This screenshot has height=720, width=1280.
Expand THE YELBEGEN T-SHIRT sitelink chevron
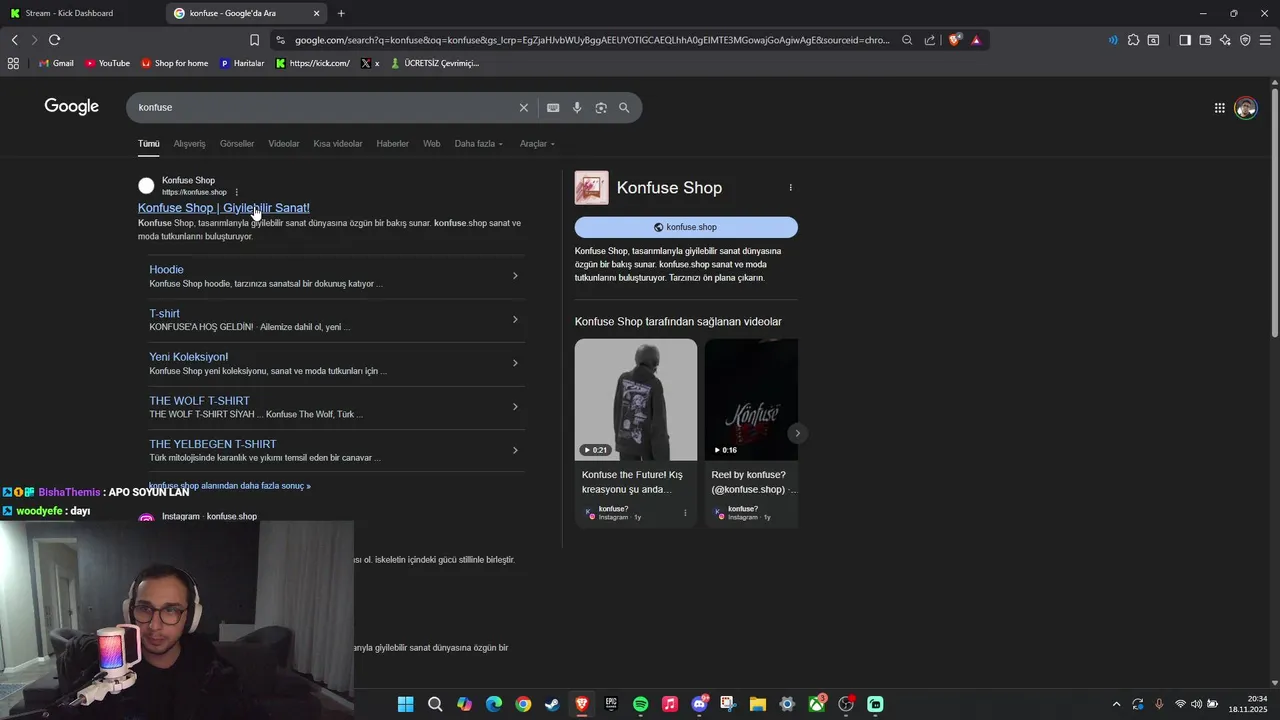[x=515, y=450]
